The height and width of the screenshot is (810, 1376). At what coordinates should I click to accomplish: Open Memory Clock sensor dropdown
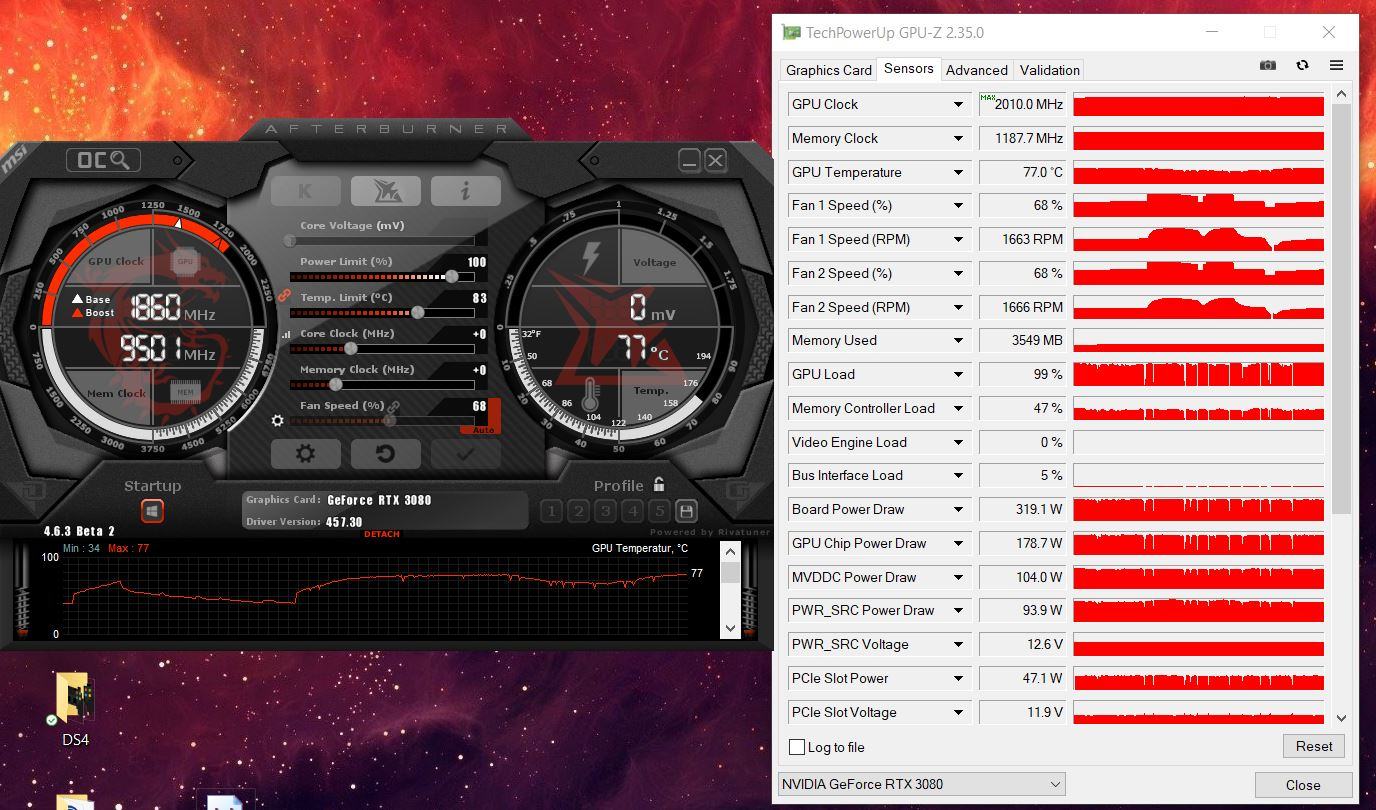pyautogui.click(x=958, y=138)
